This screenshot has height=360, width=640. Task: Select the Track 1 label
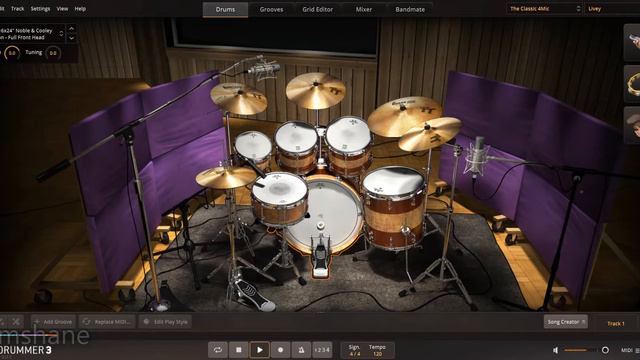click(x=616, y=324)
